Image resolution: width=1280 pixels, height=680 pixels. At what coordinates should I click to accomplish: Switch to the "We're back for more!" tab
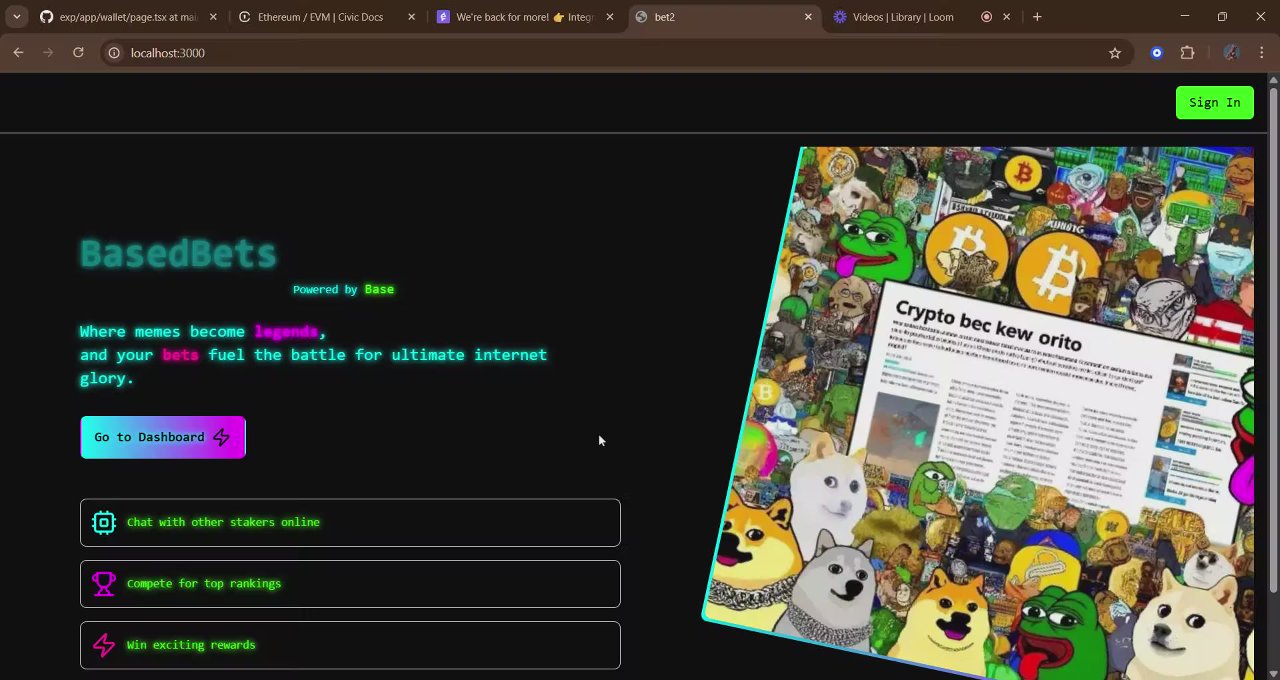526,17
